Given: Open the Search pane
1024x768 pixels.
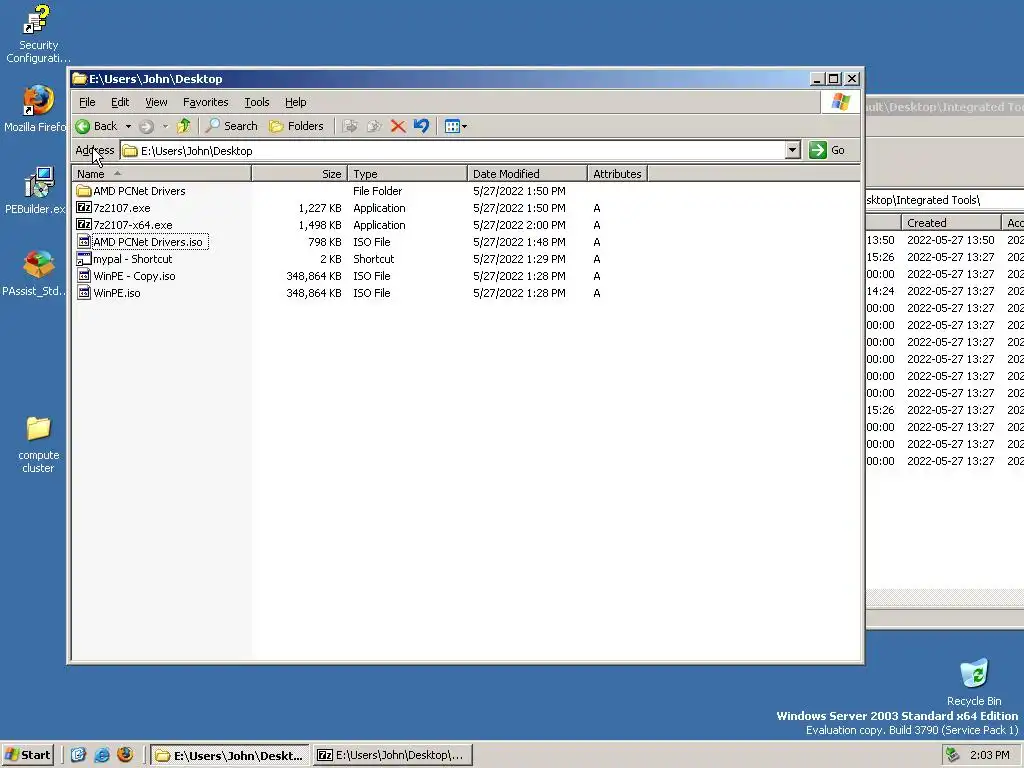Looking at the screenshot, I should point(231,126).
